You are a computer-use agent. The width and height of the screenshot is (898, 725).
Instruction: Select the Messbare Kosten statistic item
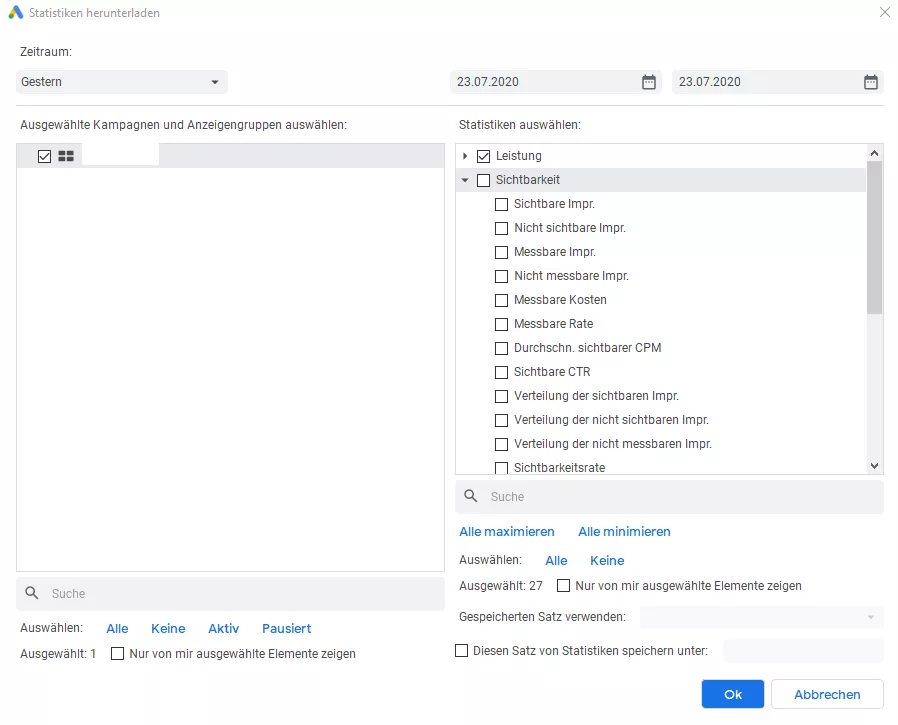pyautogui.click(x=560, y=300)
